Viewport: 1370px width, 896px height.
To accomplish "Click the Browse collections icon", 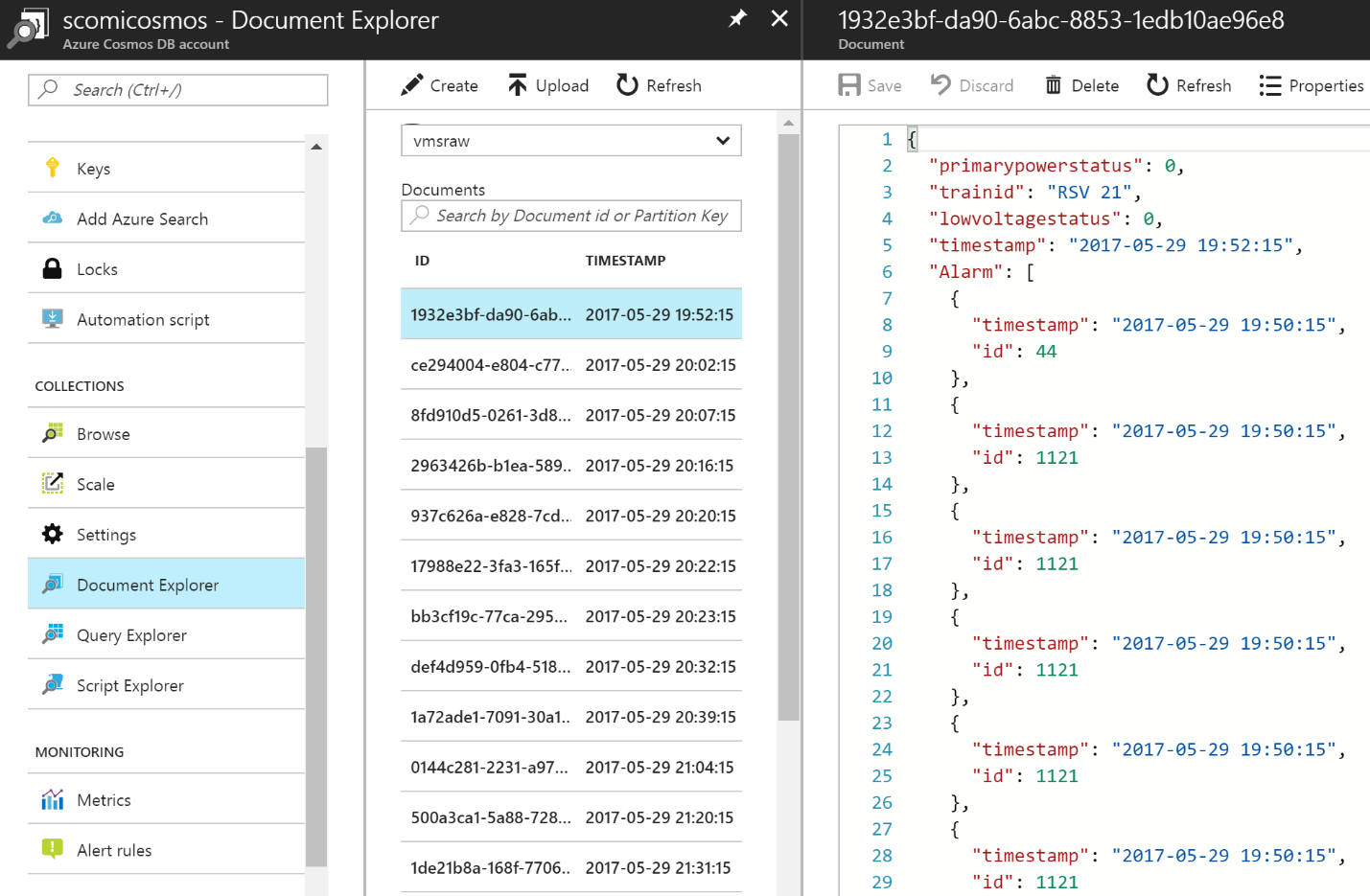I will 53,433.
